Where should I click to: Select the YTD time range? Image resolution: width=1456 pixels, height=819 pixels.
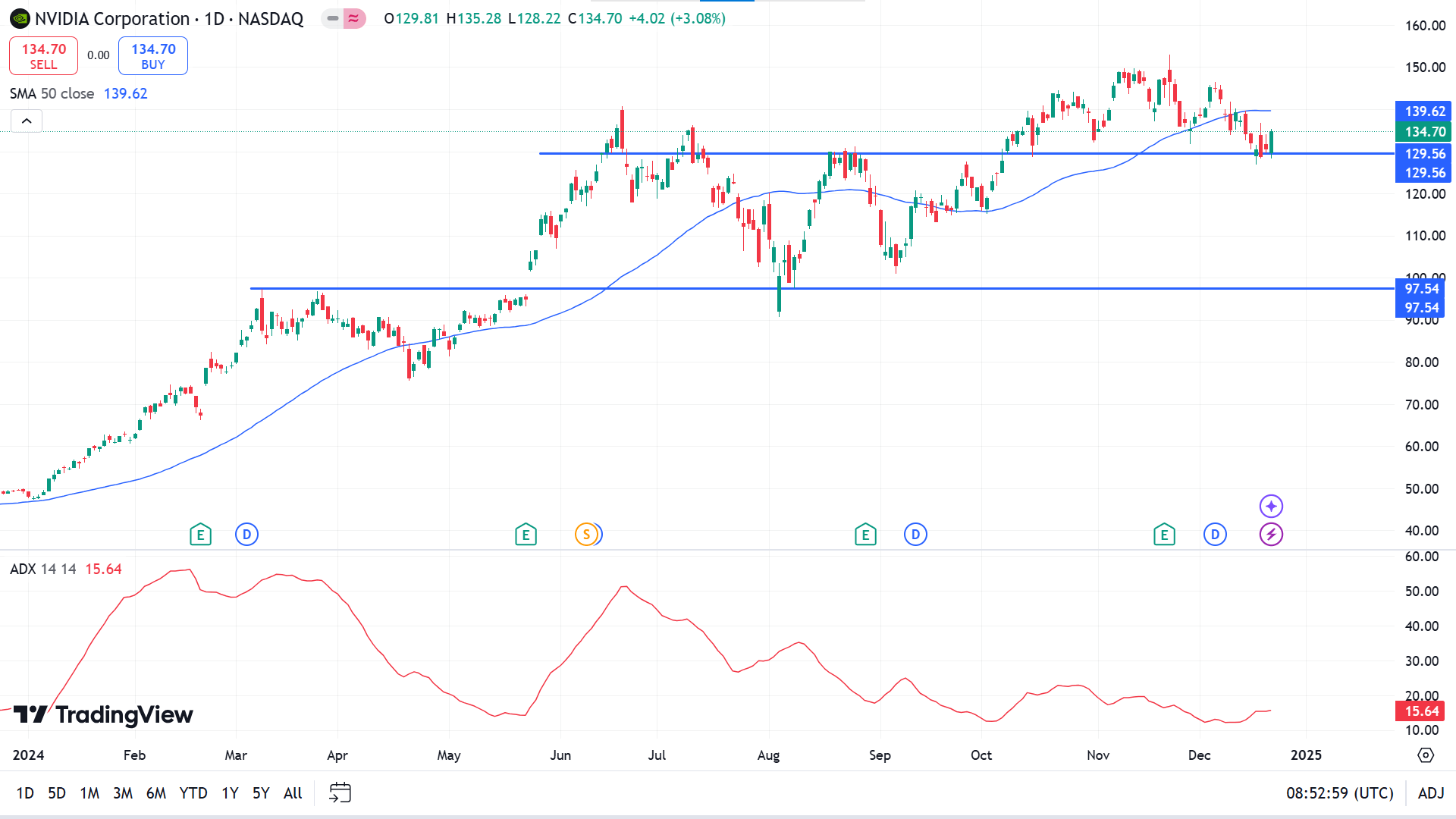click(x=193, y=792)
